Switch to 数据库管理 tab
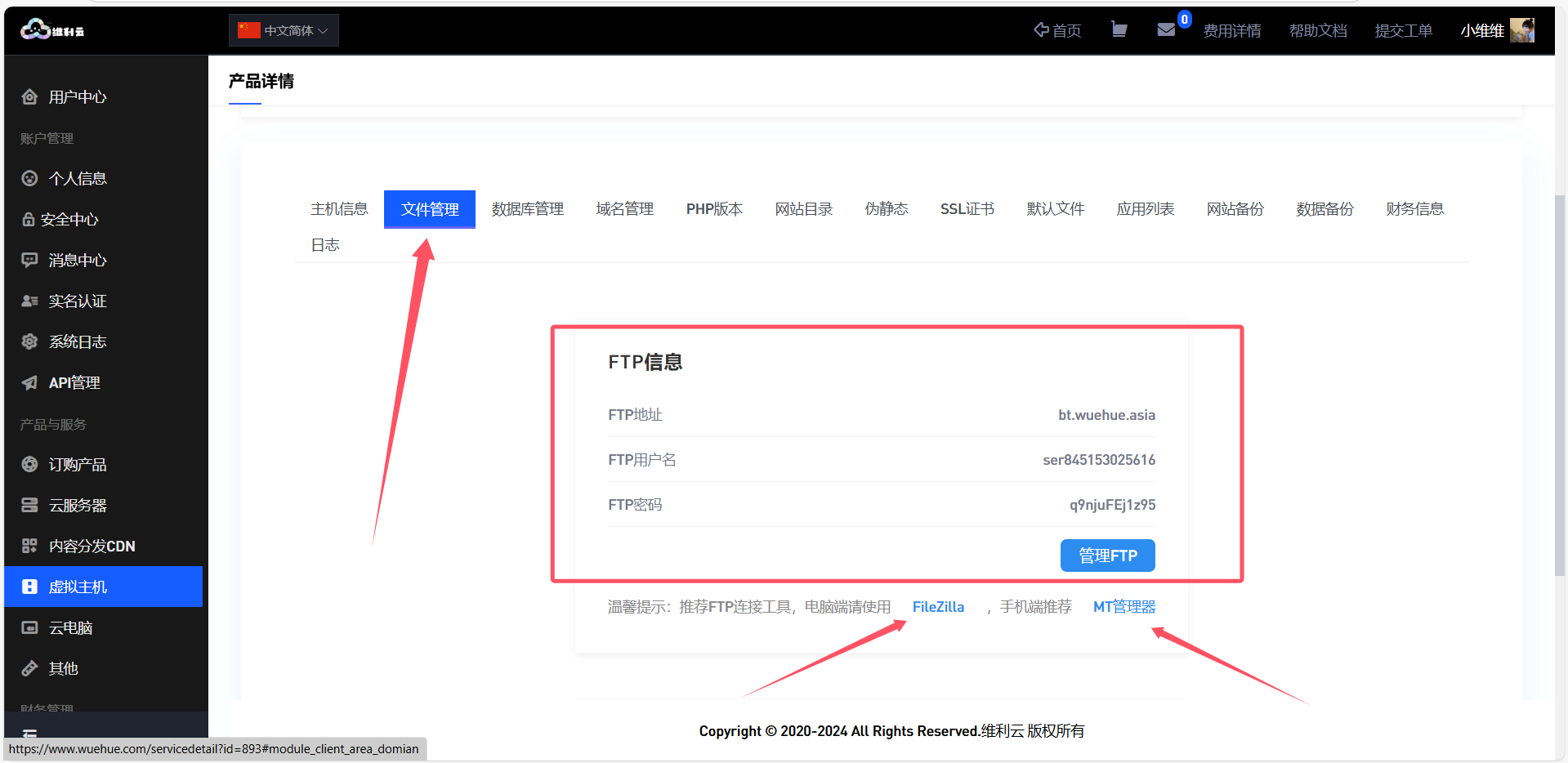Viewport: 1568px width, 763px height. pyautogui.click(x=528, y=209)
